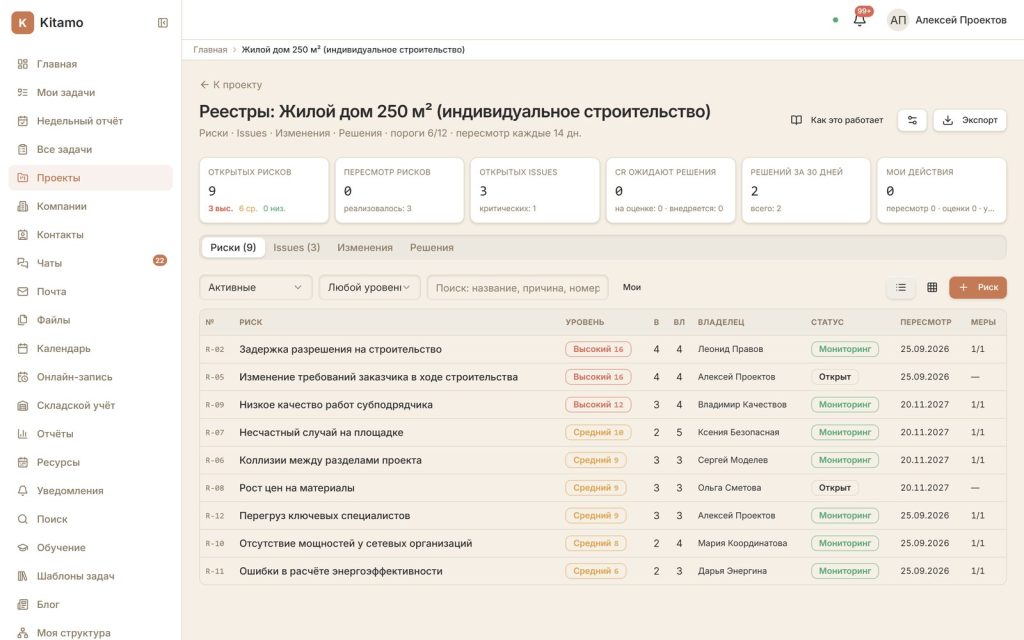Click the risk search input field
The image size is (1024, 640).
[518, 287]
